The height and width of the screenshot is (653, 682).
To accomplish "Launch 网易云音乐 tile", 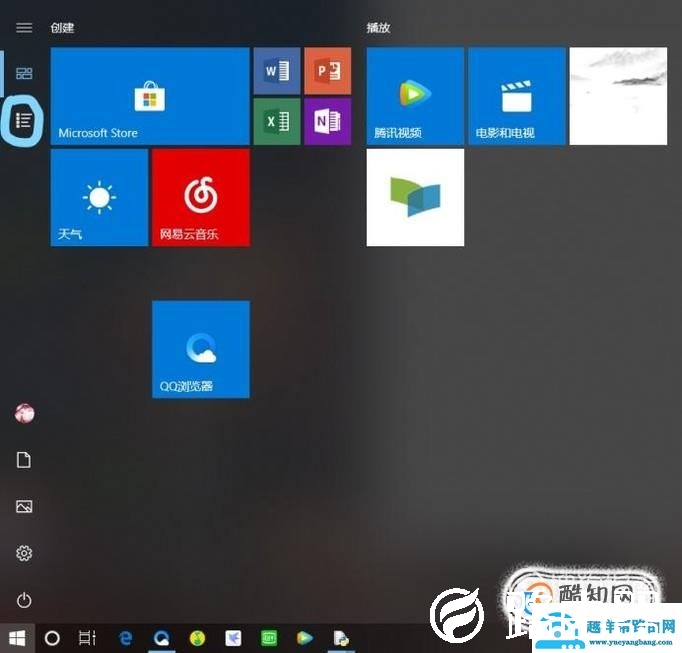I will tap(201, 198).
